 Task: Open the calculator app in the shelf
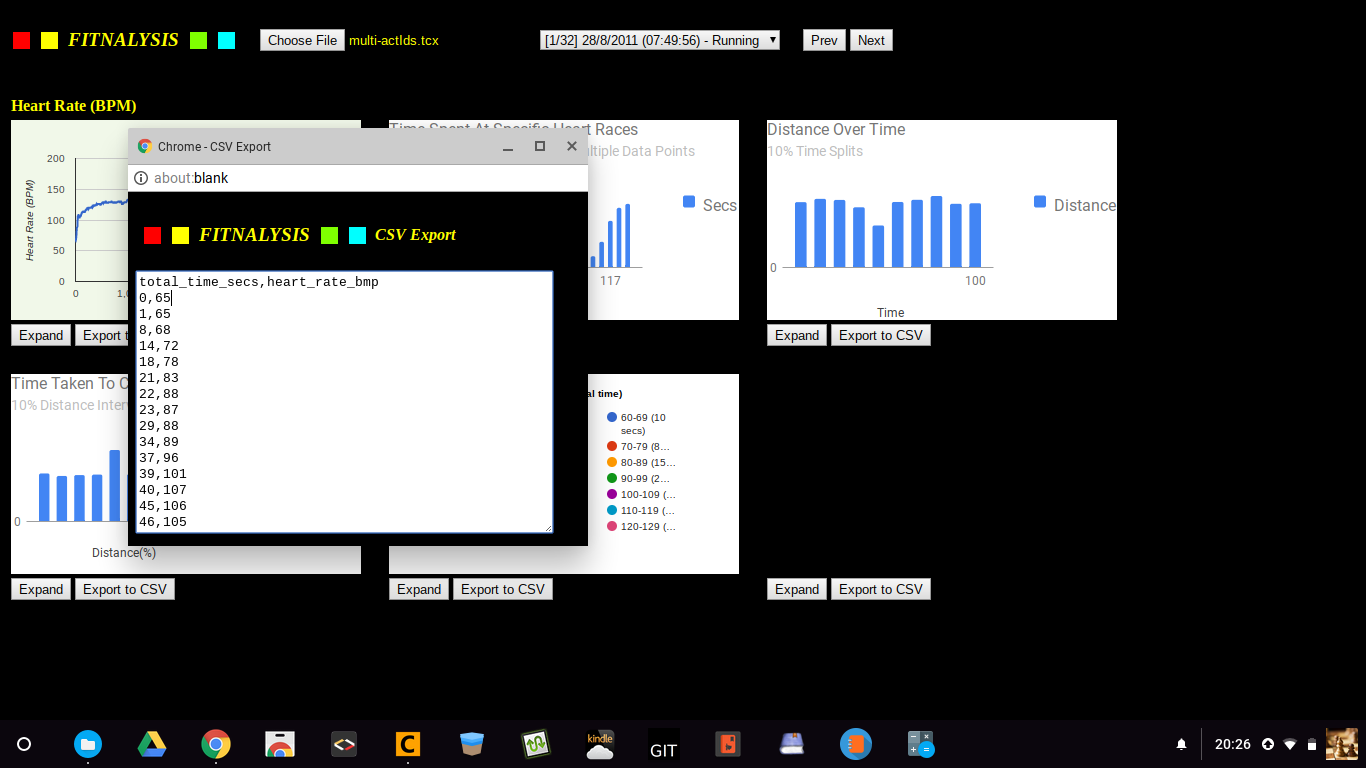[x=920, y=744]
